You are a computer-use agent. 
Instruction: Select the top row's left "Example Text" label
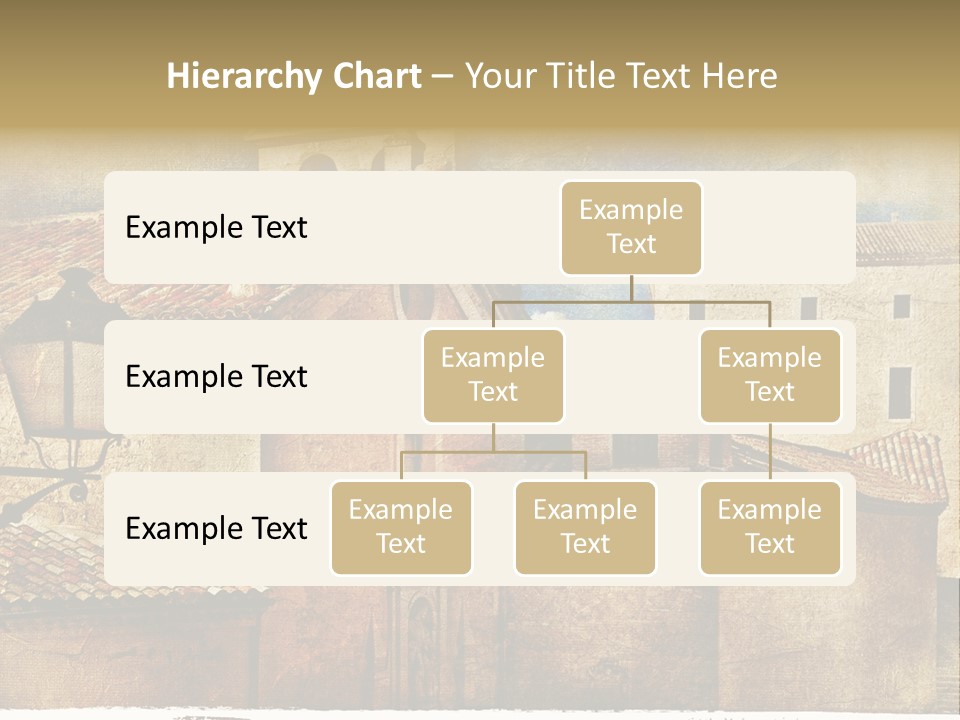(216, 227)
